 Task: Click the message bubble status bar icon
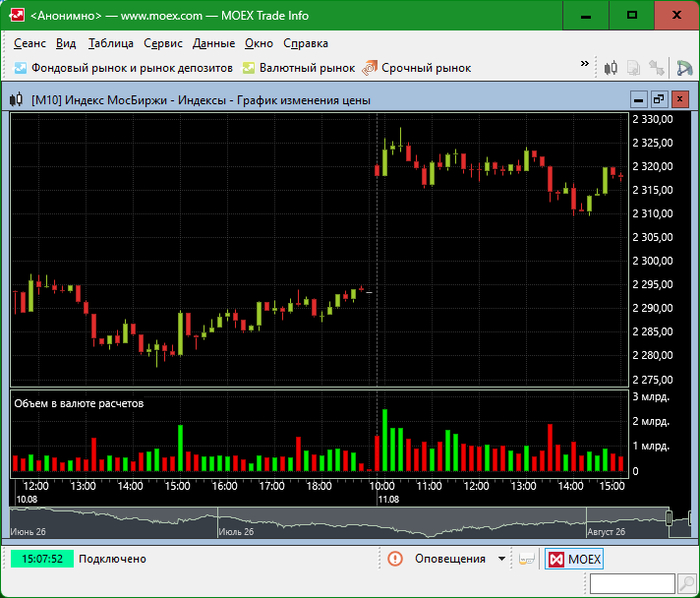527,559
